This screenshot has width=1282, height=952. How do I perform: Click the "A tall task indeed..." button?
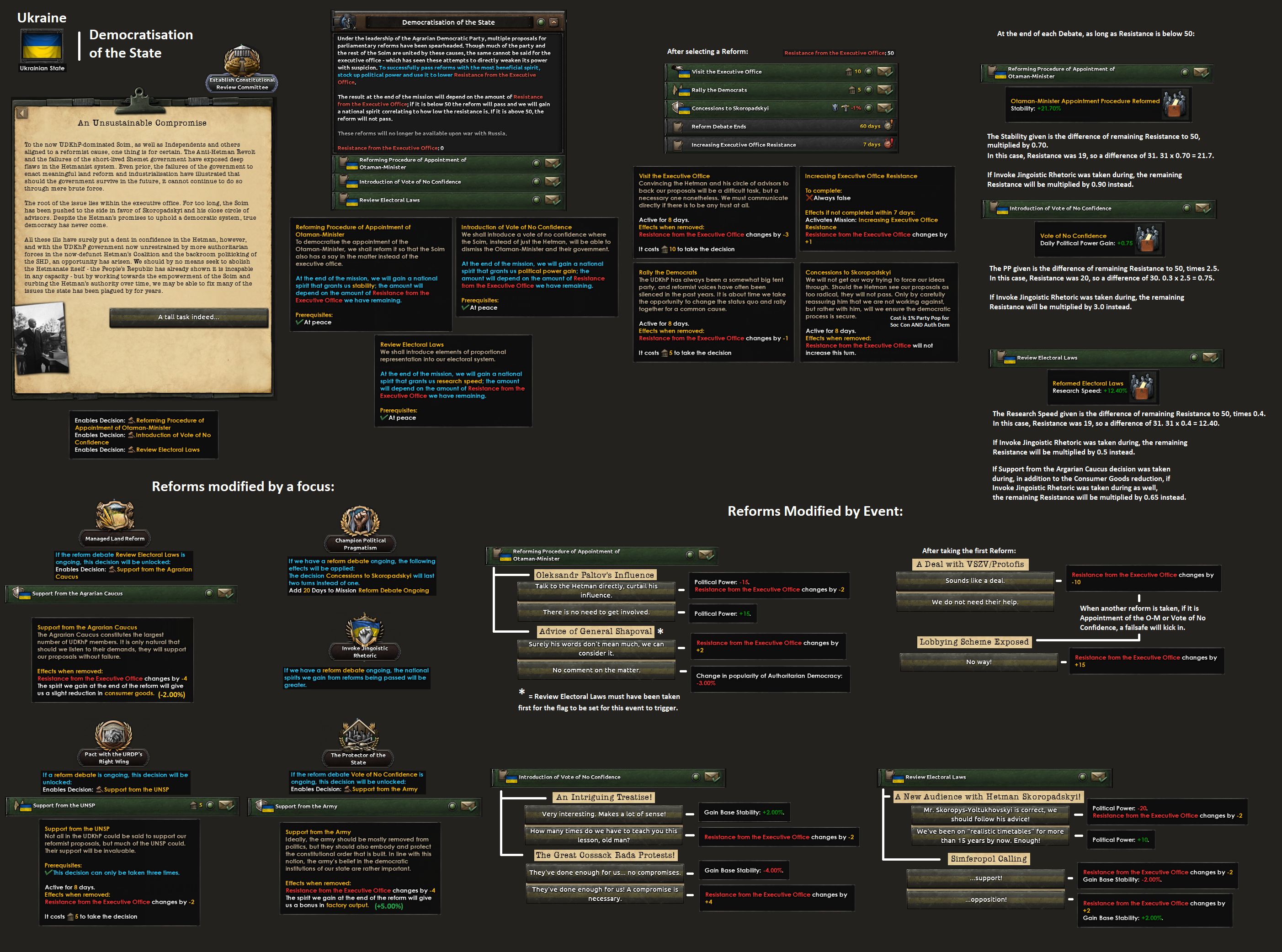(188, 317)
